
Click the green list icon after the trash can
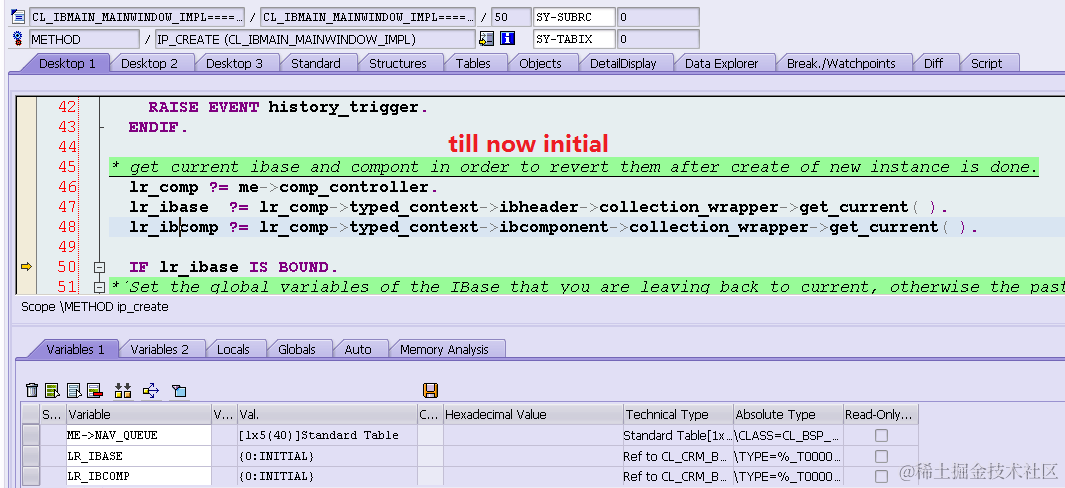point(52,390)
